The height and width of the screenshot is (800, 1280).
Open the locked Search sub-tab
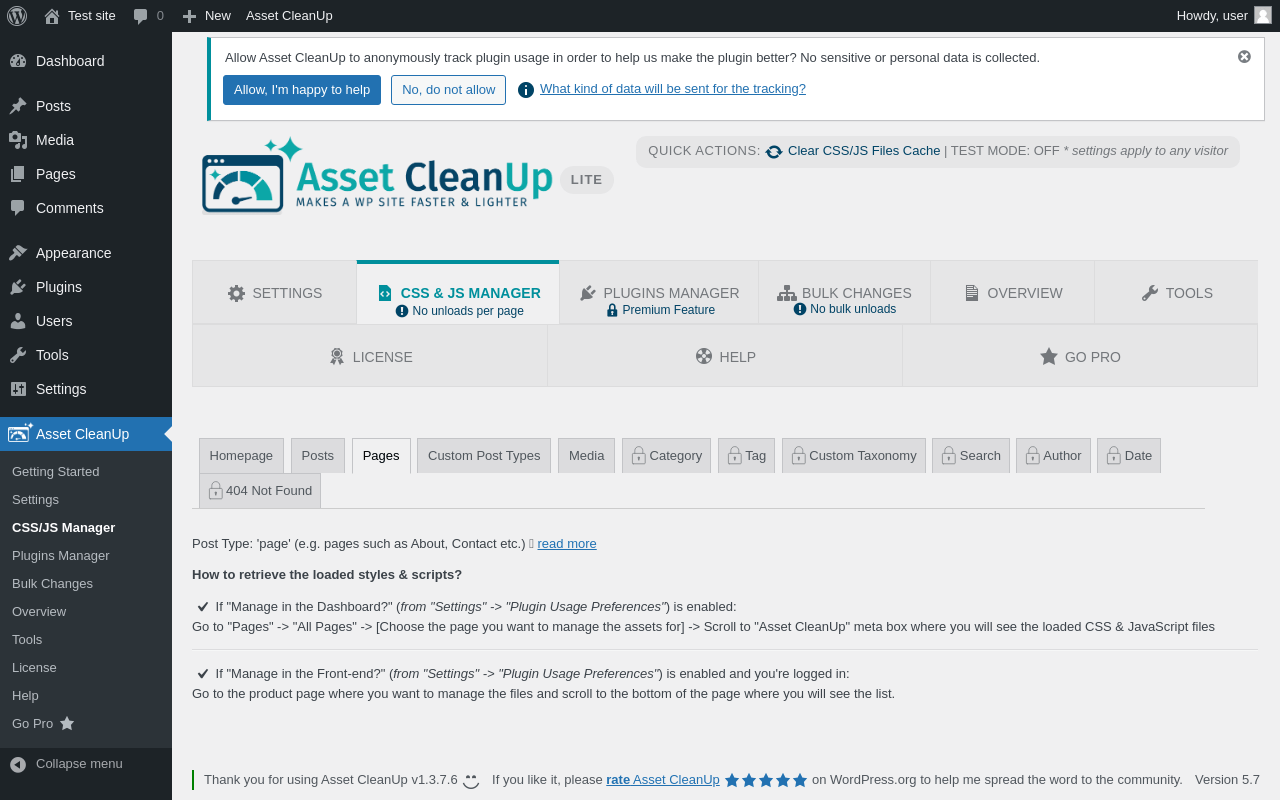point(971,456)
